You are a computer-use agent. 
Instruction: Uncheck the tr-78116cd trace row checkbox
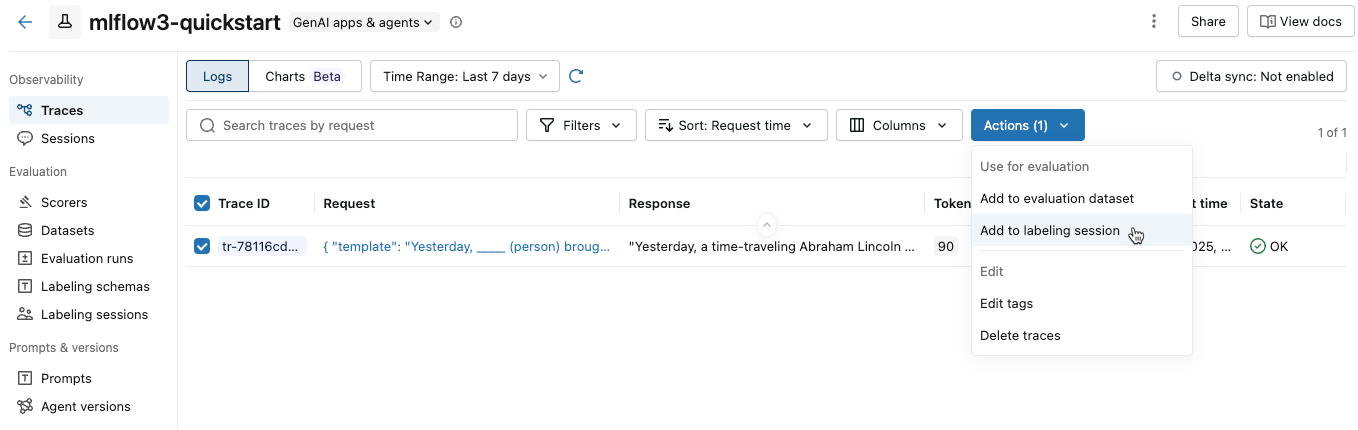pos(202,246)
